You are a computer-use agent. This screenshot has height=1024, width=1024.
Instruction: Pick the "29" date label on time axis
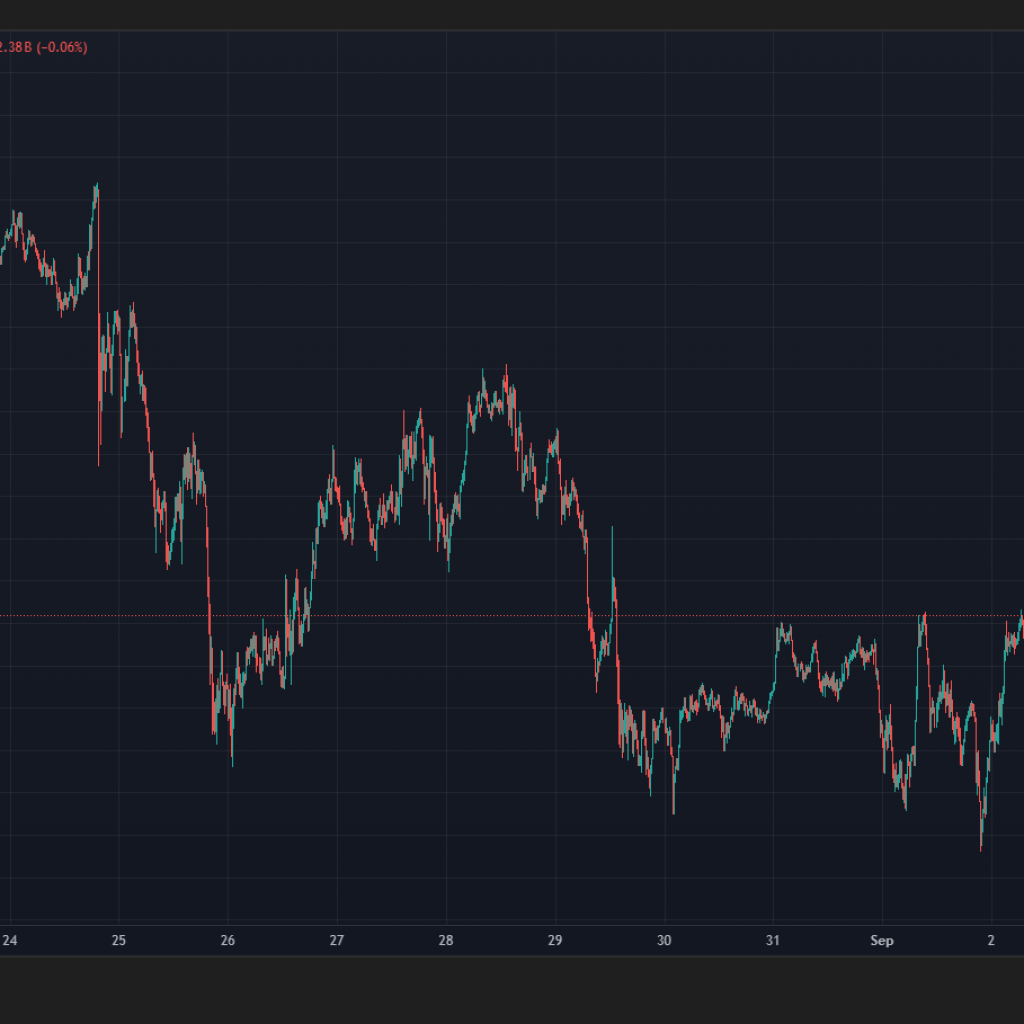click(554, 940)
